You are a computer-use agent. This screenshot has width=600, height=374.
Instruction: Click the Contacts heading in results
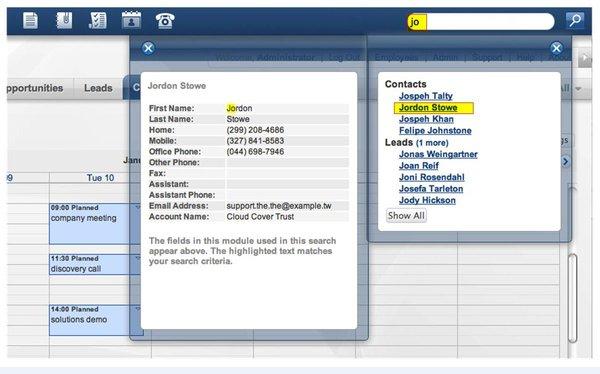pyautogui.click(x=405, y=84)
